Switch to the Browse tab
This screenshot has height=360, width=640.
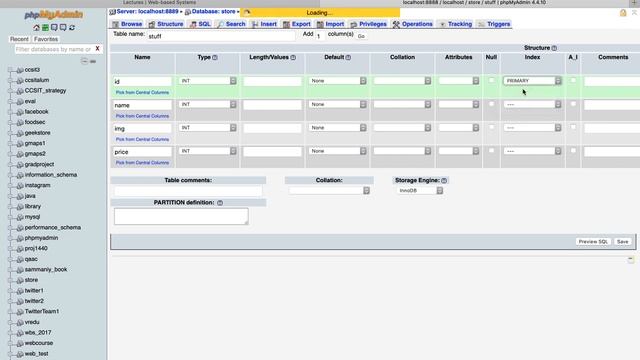point(127,24)
